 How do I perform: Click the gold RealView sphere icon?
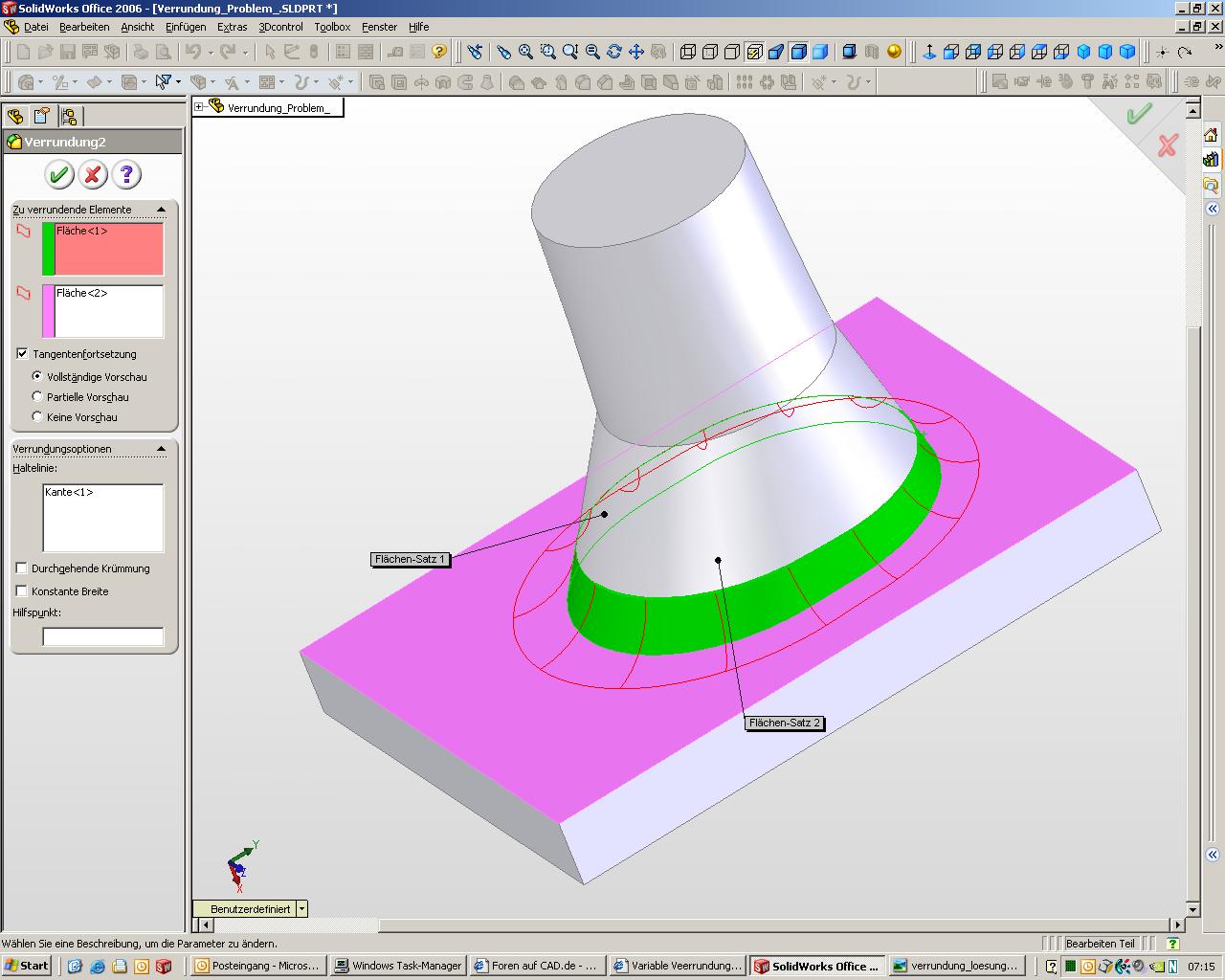894,52
